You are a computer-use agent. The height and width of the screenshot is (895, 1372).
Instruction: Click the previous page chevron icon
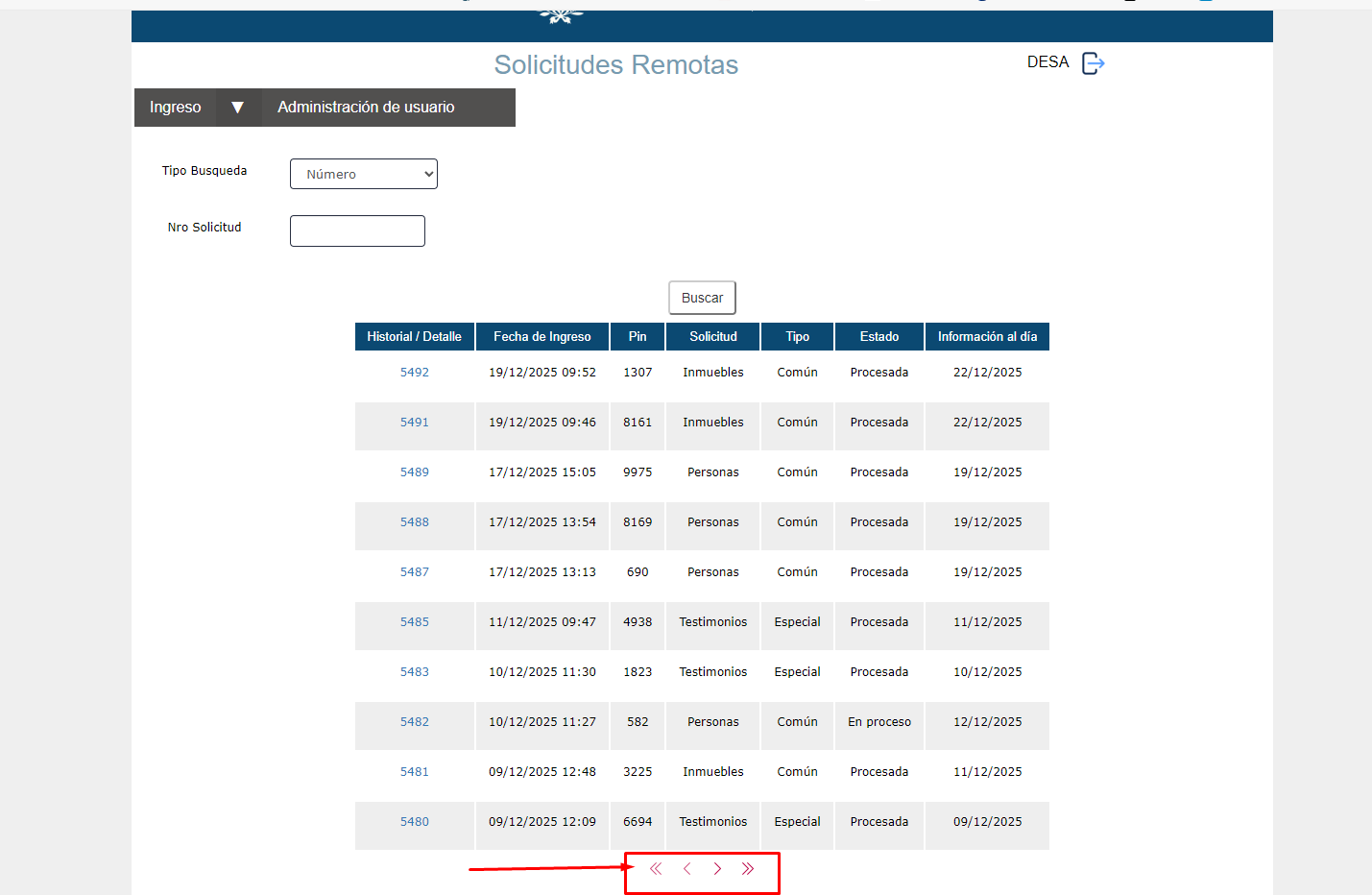[x=686, y=868]
